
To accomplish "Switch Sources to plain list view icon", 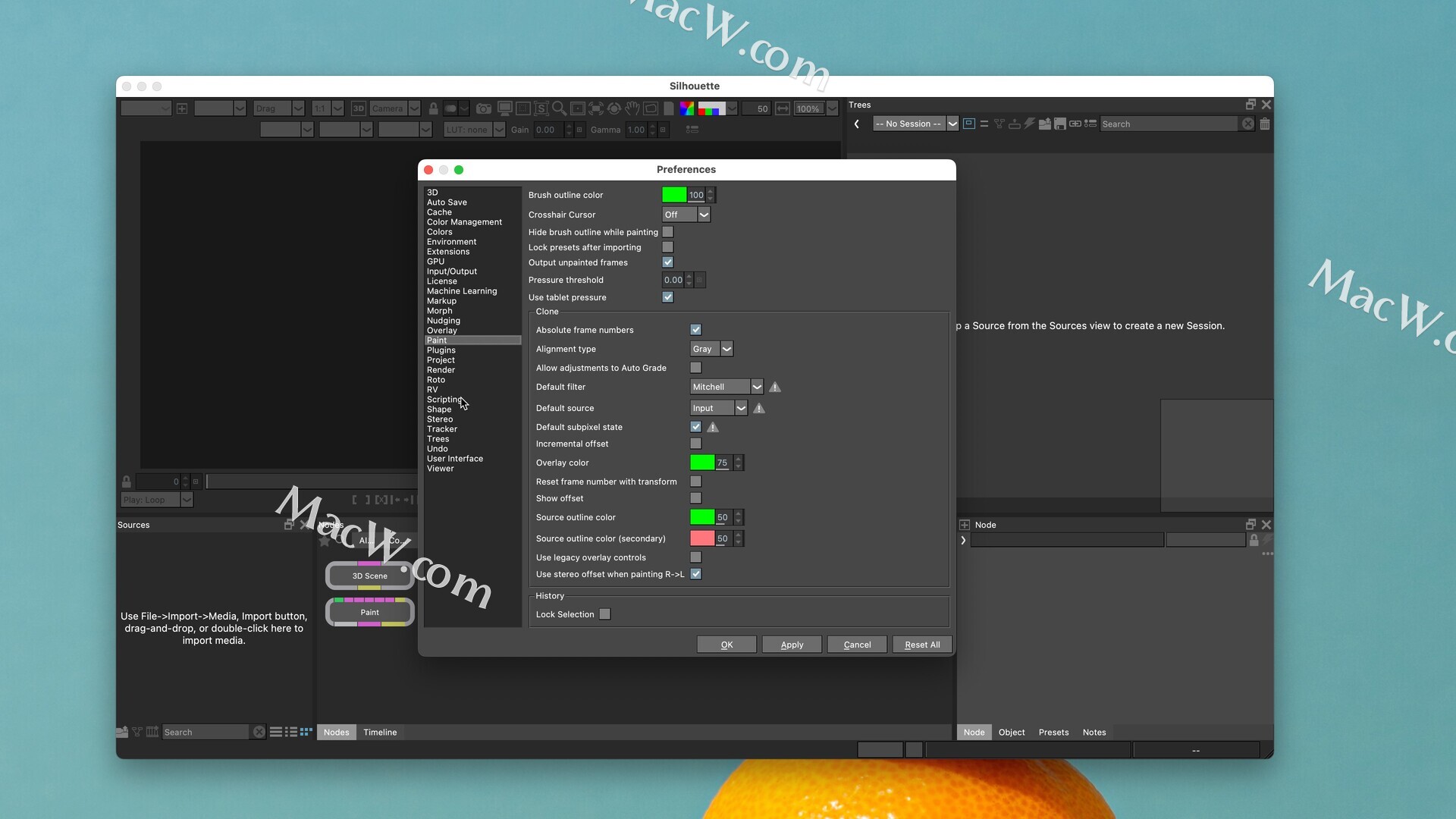I will click(x=276, y=732).
